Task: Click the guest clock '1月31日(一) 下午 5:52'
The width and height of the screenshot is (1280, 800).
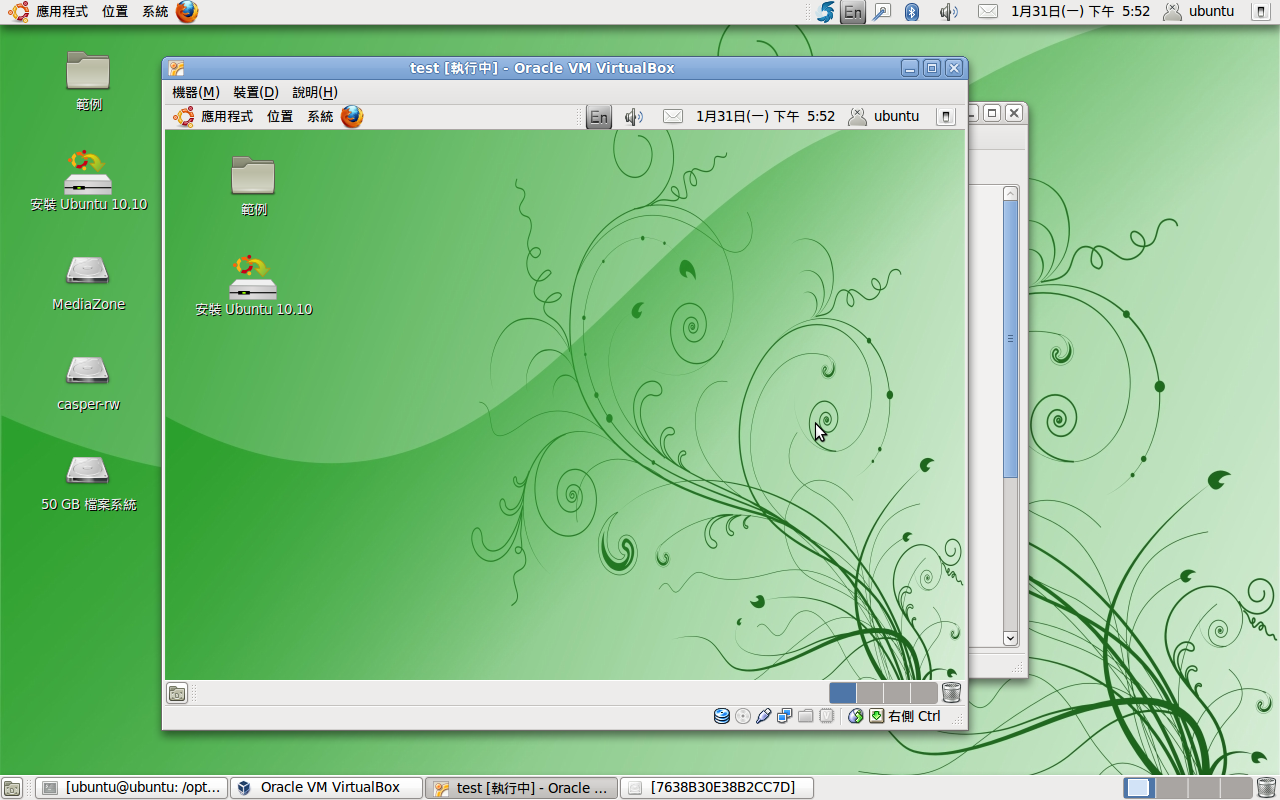Action: coord(765,117)
